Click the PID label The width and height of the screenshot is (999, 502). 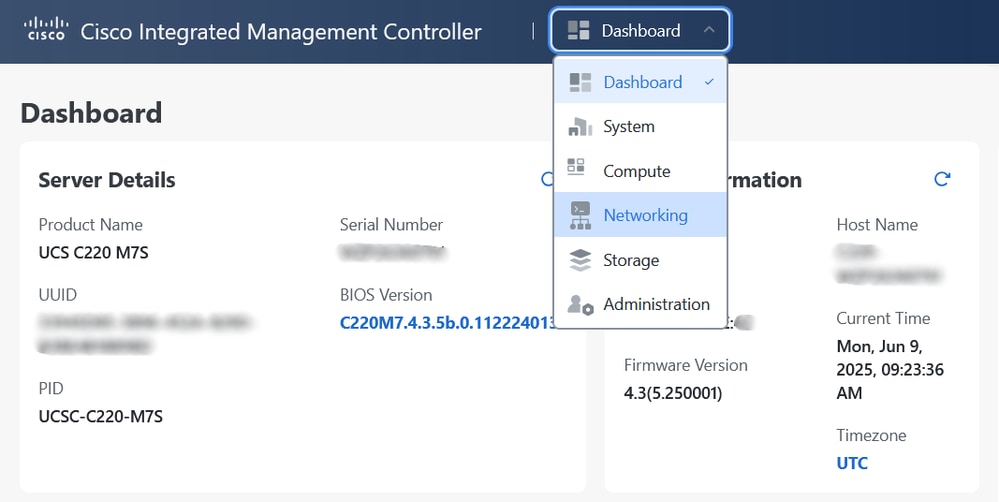coord(51,388)
